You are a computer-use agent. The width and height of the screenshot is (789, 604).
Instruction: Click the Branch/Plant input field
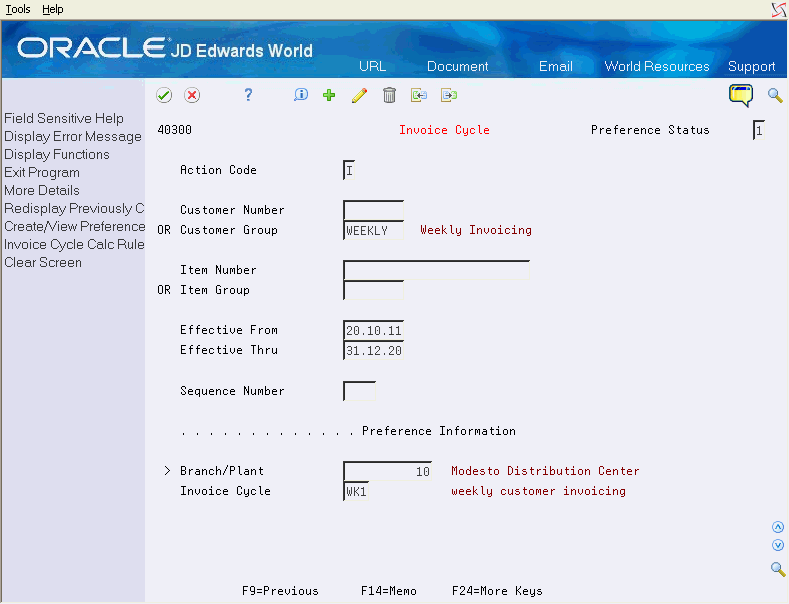tap(387, 471)
